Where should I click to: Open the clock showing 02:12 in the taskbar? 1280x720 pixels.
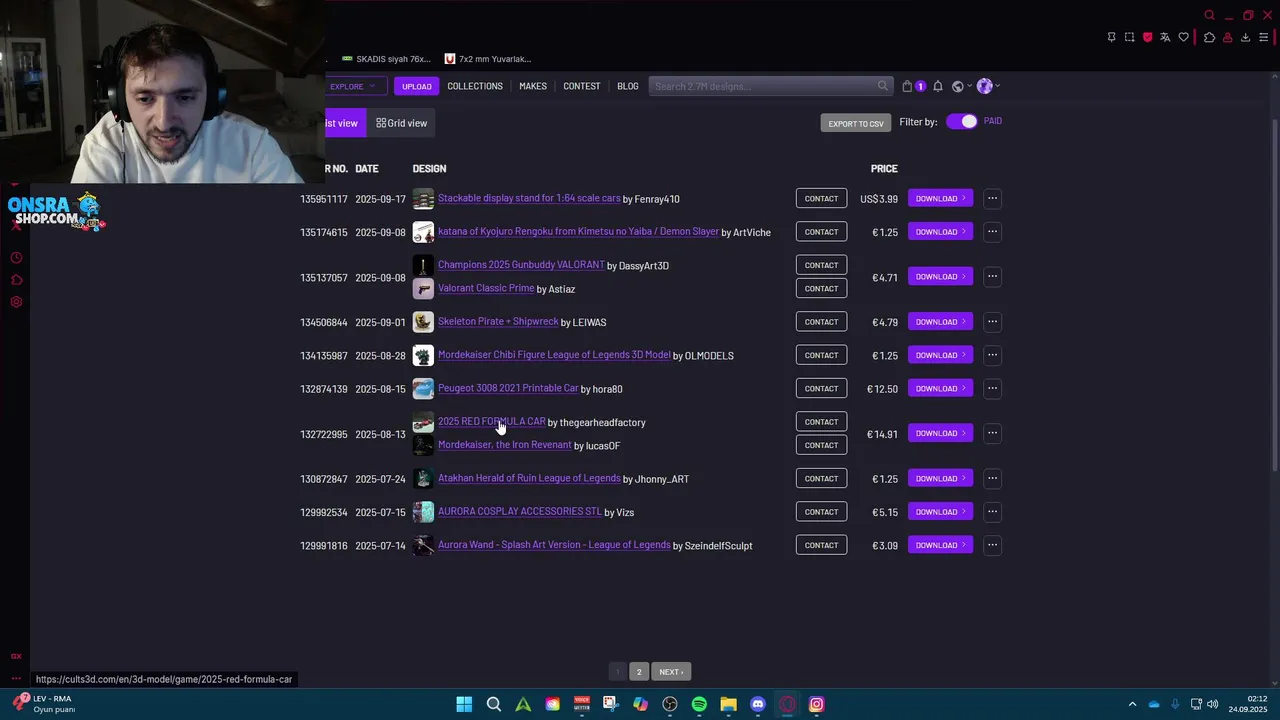point(1248,704)
